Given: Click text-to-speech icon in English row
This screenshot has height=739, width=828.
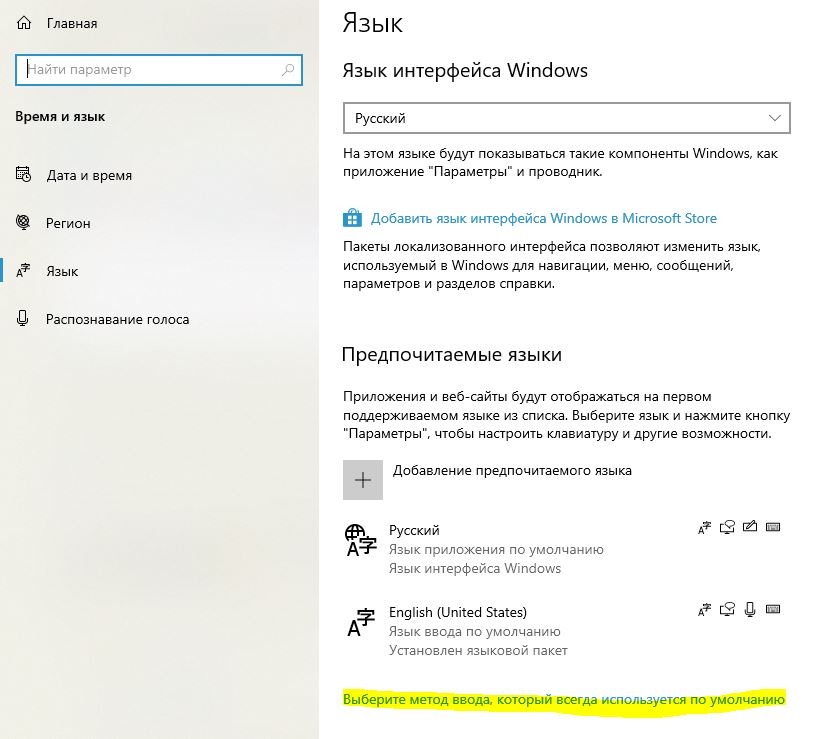Looking at the screenshot, I should click(727, 609).
